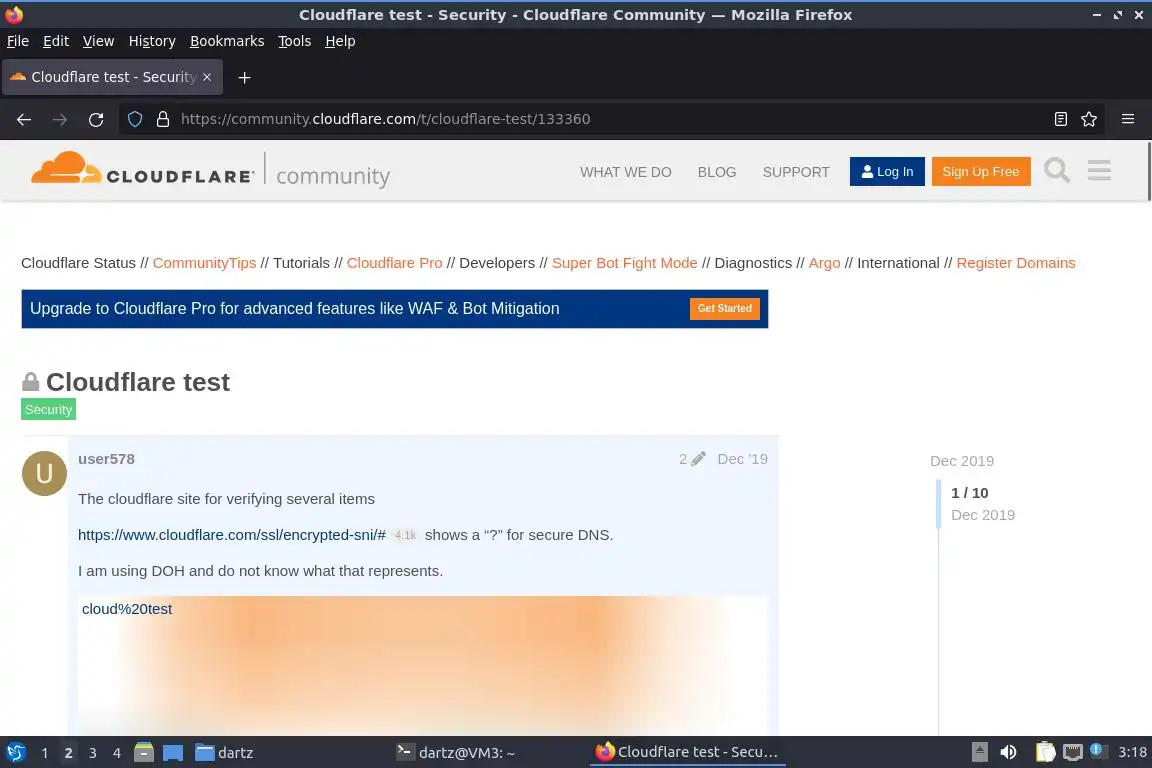Open the community search magnifier icon

(1056, 171)
